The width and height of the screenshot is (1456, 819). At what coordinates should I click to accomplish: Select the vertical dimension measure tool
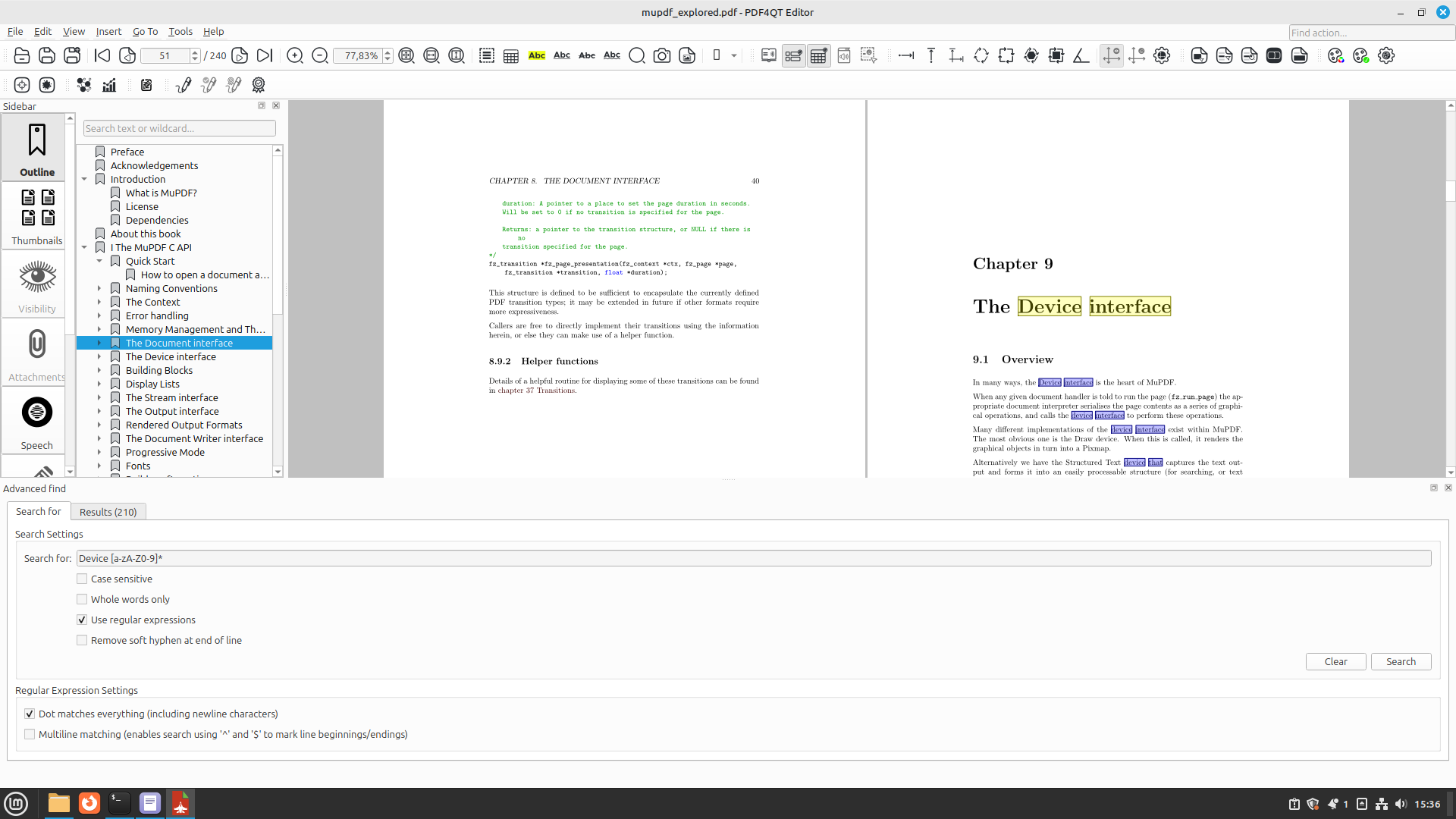pyautogui.click(x=931, y=55)
